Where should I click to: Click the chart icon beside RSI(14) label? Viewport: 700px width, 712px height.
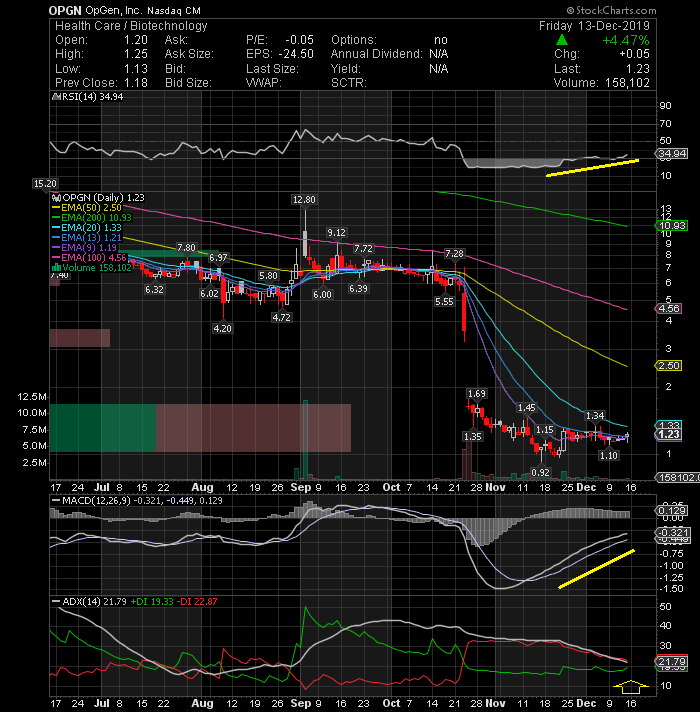tap(56, 97)
